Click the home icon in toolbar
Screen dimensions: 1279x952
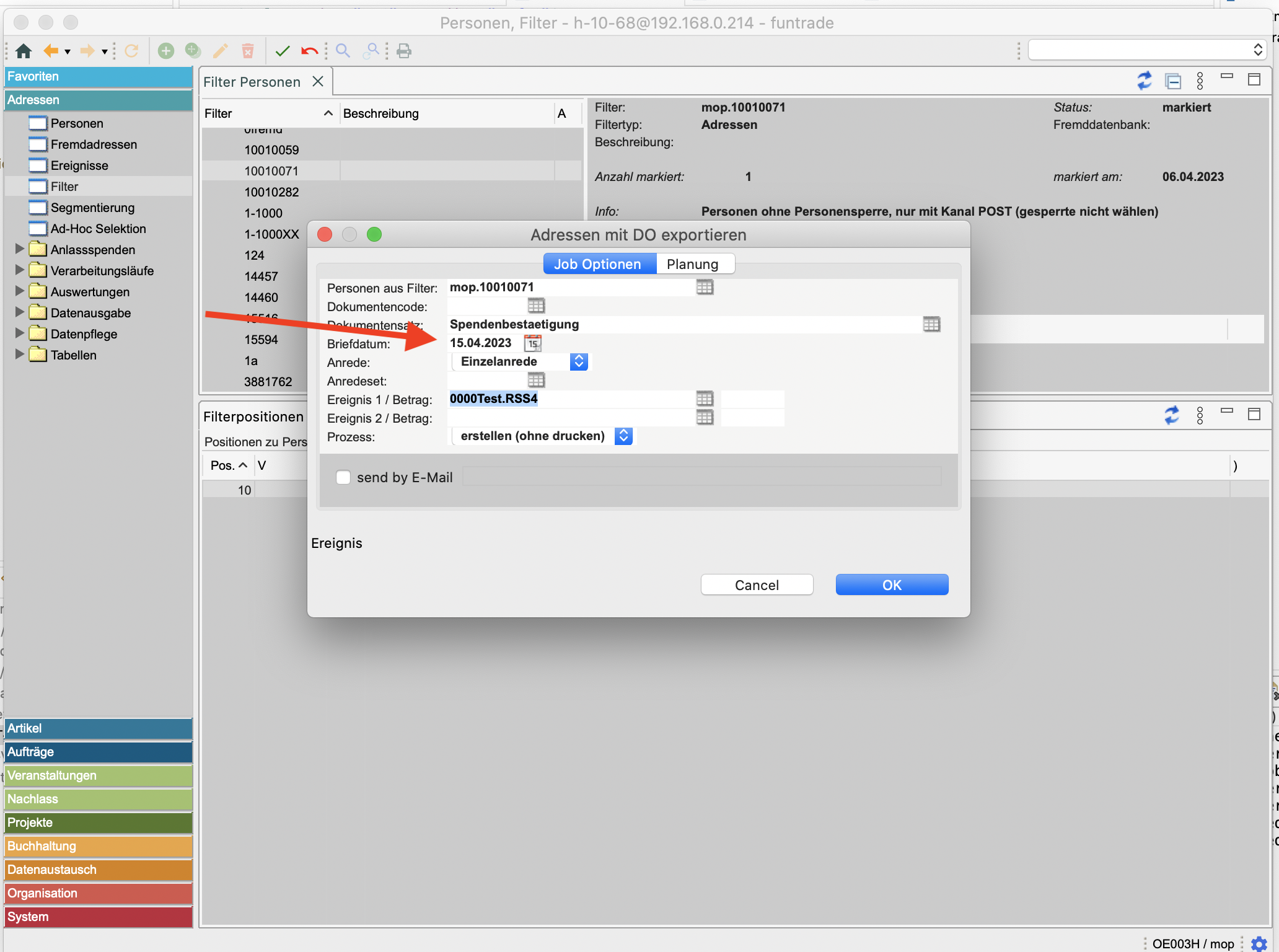pyautogui.click(x=24, y=51)
